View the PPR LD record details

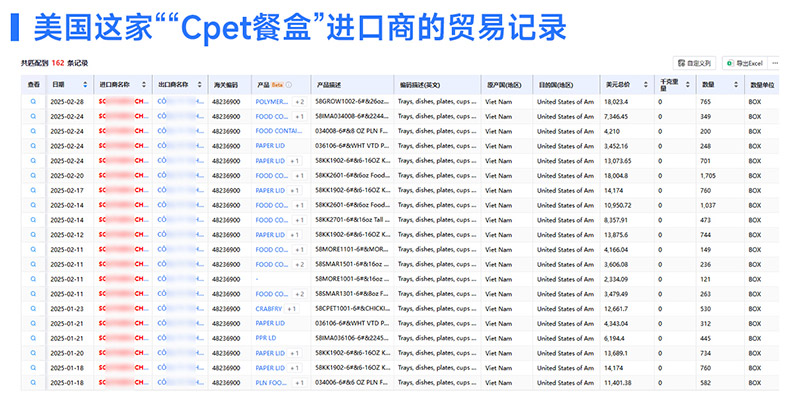(x=34, y=338)
